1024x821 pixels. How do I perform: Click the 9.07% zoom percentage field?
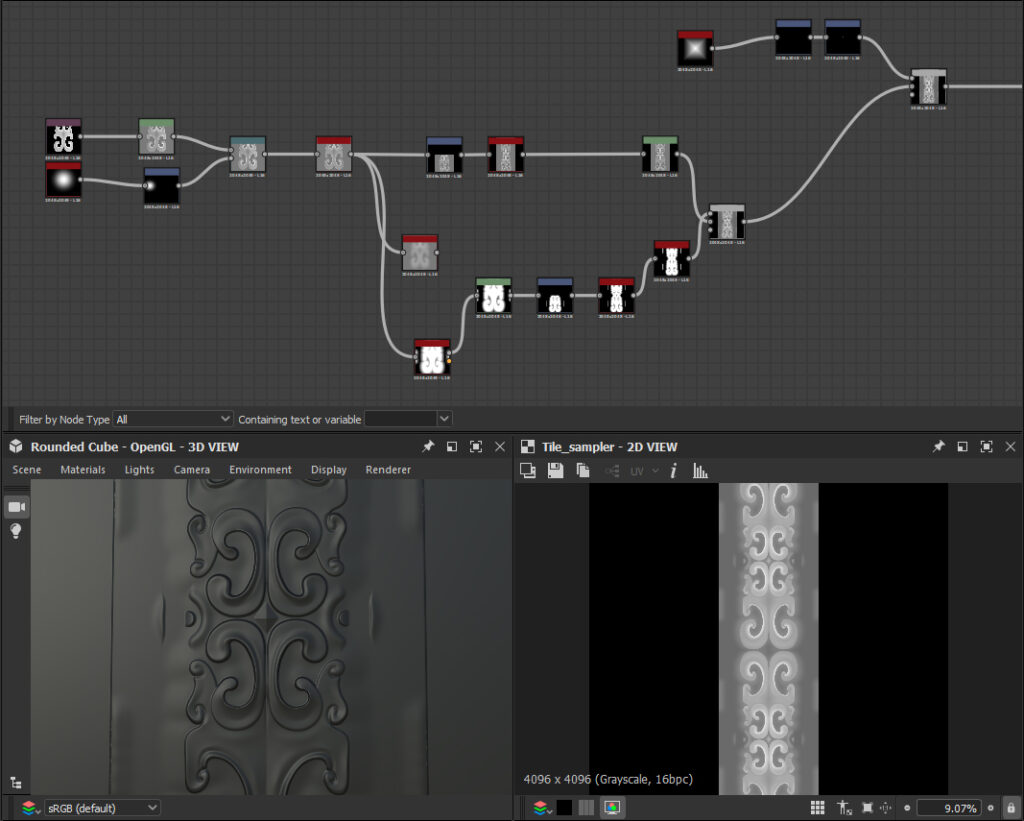click(x=948, y=807)
